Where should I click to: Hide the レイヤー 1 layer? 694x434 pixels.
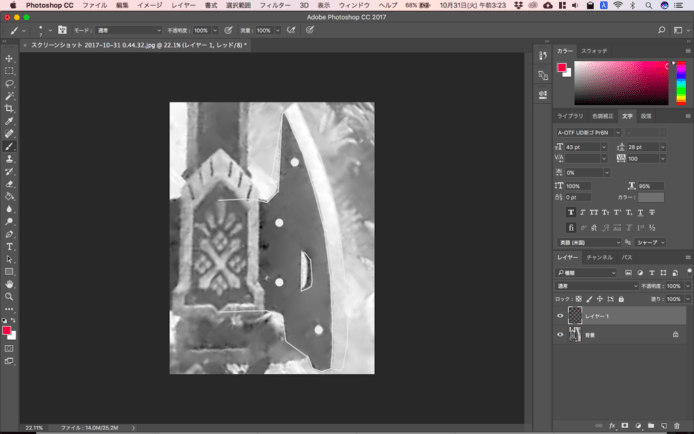tap(560, 316)
